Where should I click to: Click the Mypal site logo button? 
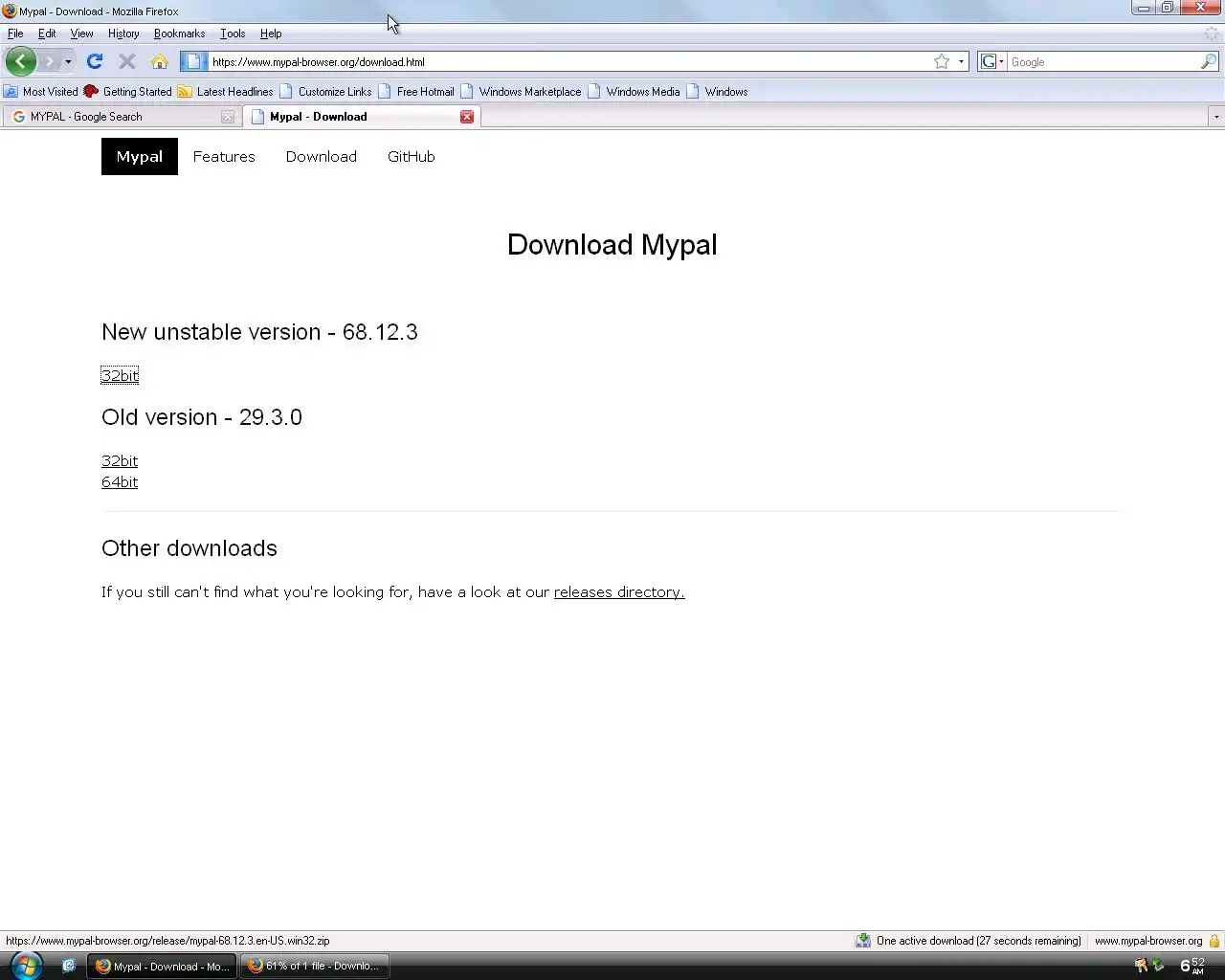[x=140, y=157]
